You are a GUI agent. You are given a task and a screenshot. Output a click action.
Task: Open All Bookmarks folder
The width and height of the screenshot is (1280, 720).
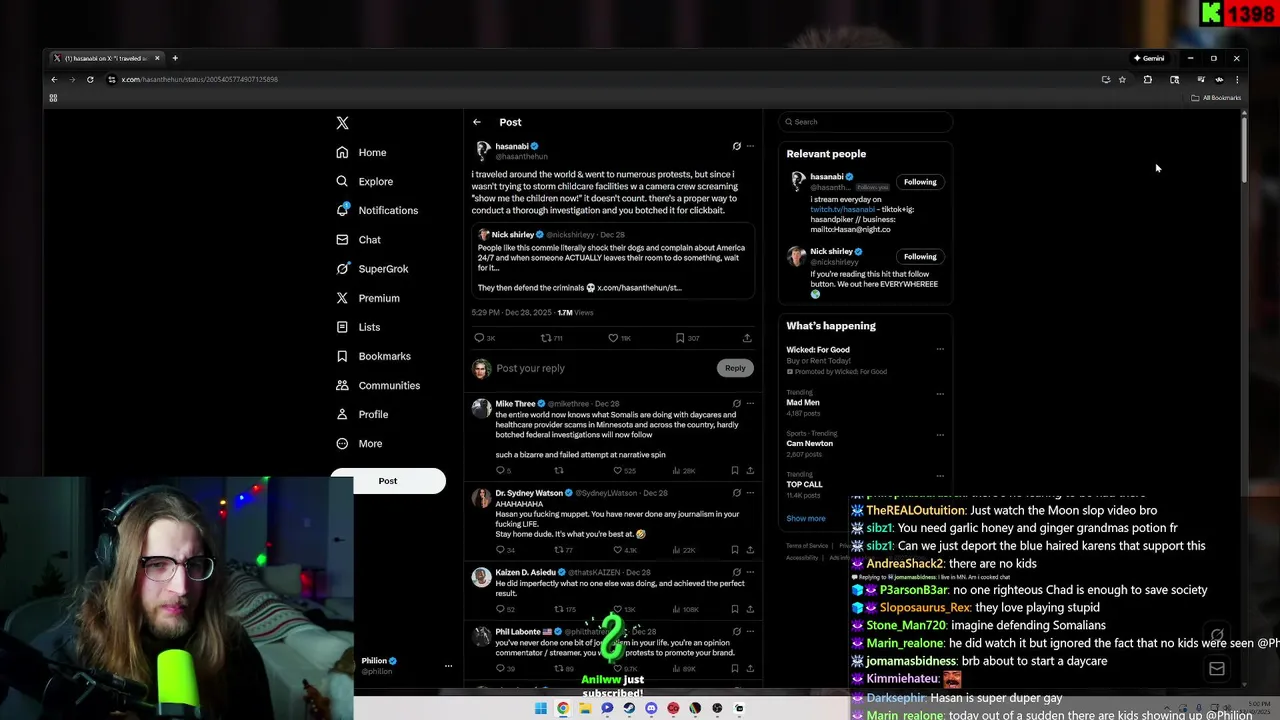(x=1216, y=98)
